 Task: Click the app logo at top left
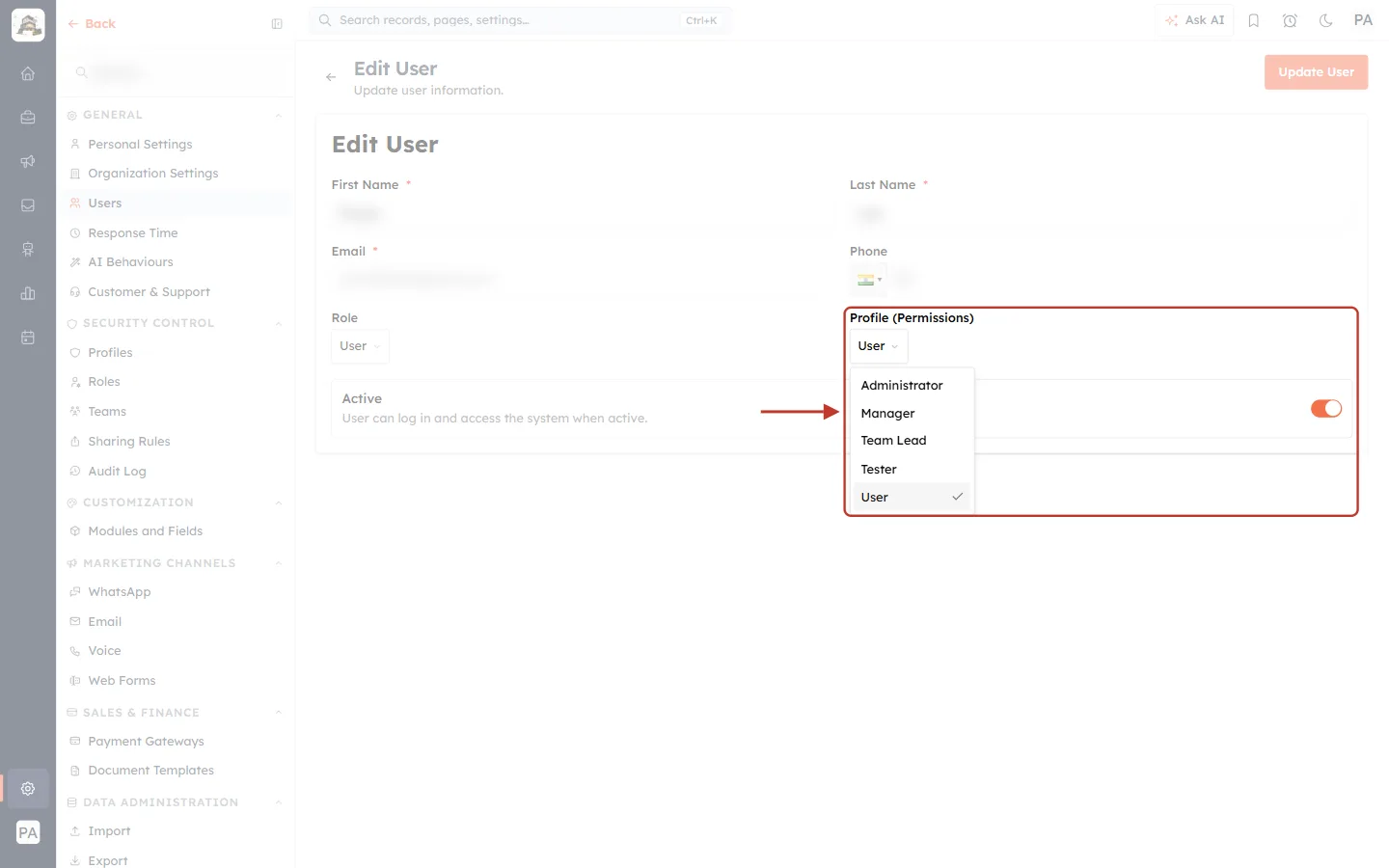pyautogui.click(x=28, y=25)
